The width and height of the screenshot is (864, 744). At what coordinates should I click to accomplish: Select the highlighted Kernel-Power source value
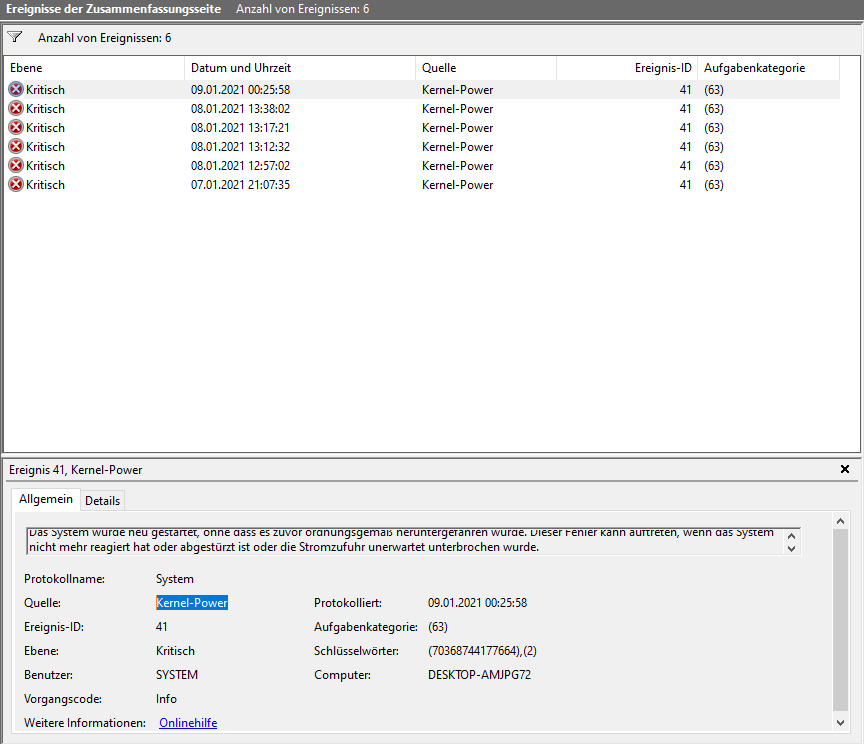pyautogui.click(x=192, y=603)
